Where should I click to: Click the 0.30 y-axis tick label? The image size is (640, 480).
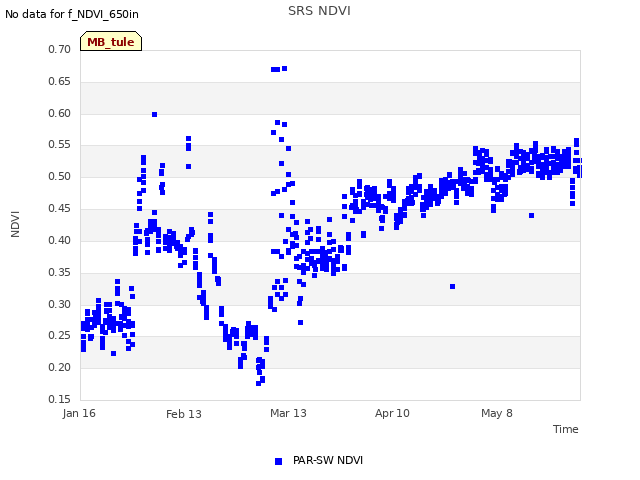pos(60,304)
